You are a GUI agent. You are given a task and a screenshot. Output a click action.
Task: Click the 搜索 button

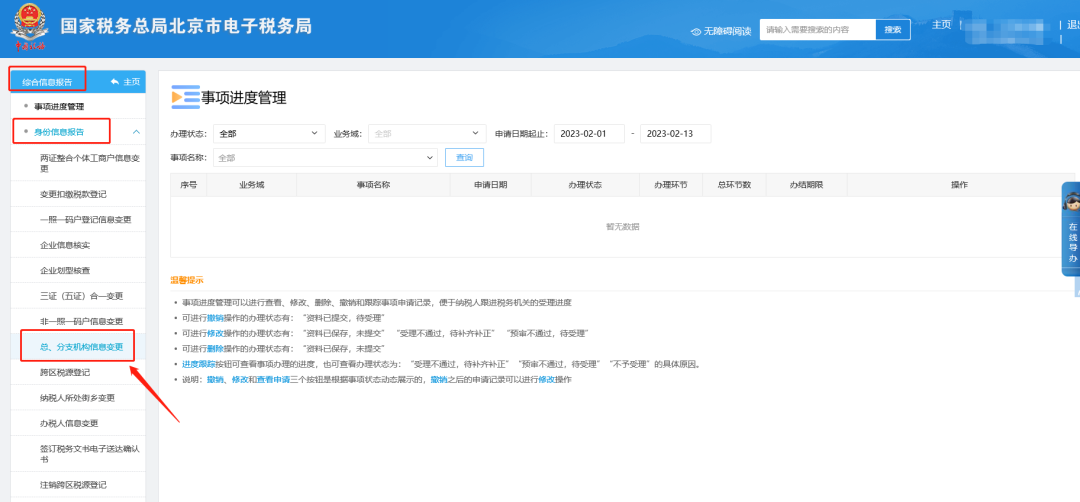[x=893, y=30]
